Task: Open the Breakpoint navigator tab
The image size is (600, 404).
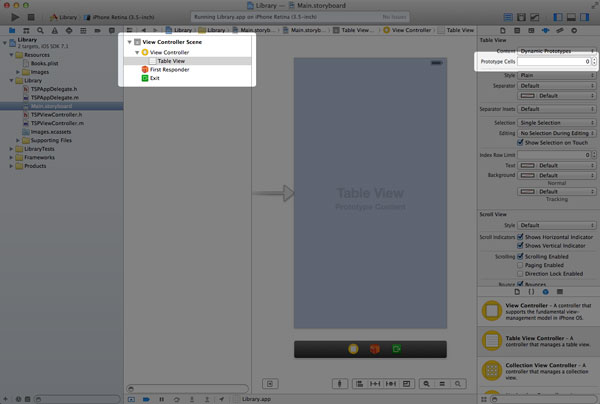Action: (98, 30)
